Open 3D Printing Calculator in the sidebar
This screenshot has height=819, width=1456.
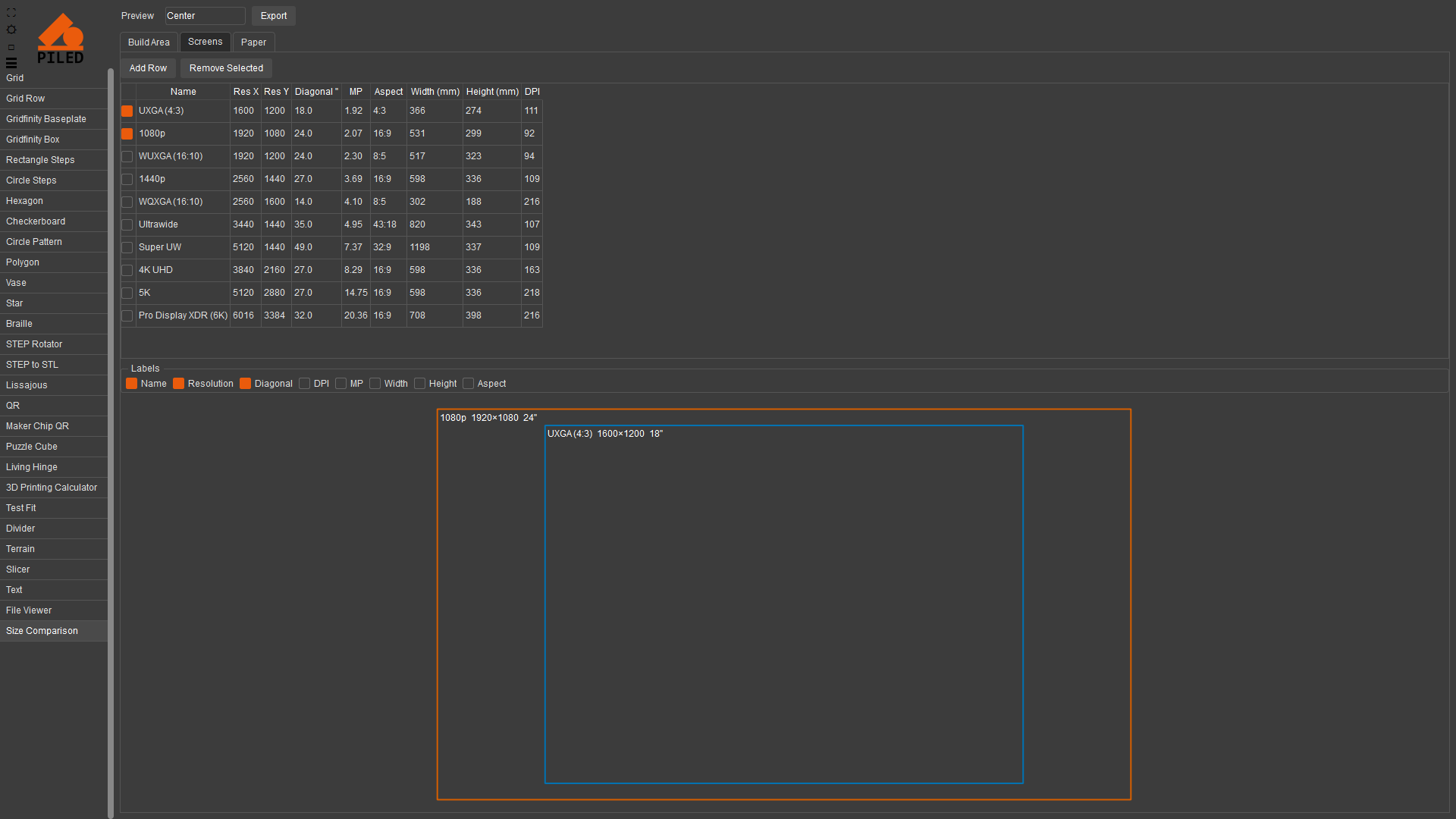pyautogui.click(x=54, y=488)
